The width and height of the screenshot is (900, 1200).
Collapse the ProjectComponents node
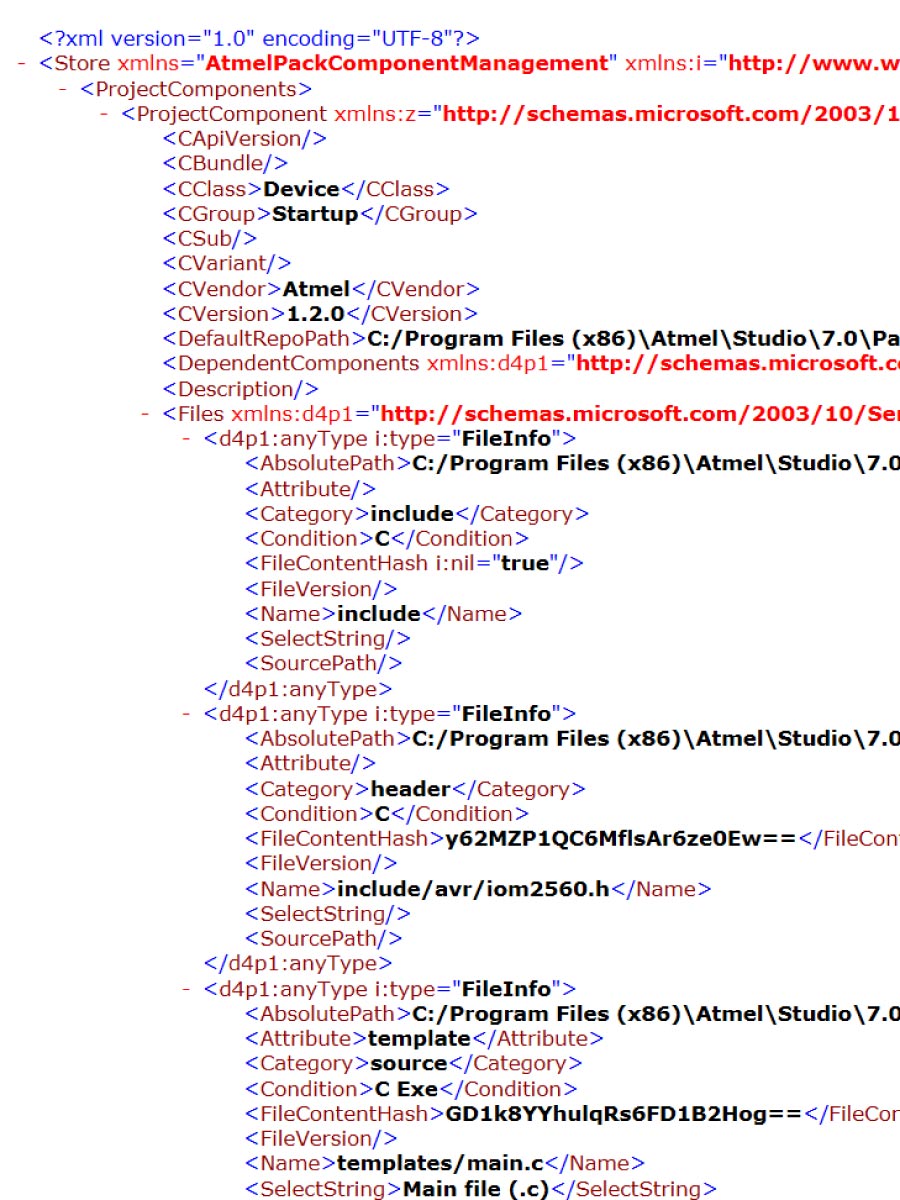point(63,89)
